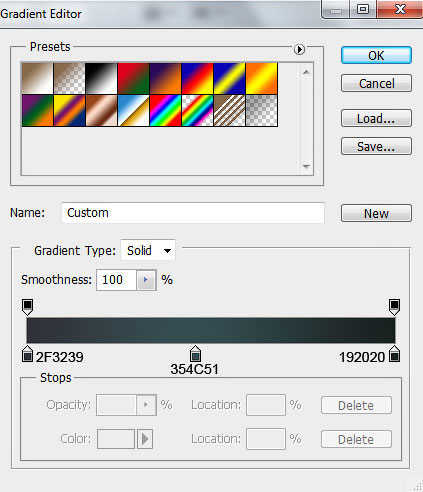
Task: Choose the black to white gradient preset
Action: 101,78
